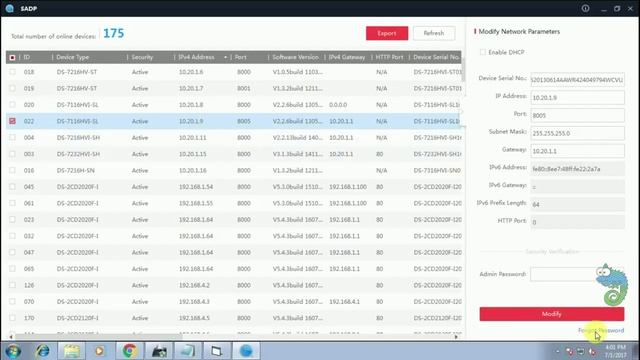This screenshot has width=640, height=360.
Task: Check the box for device ID 018
Action: 12,72
